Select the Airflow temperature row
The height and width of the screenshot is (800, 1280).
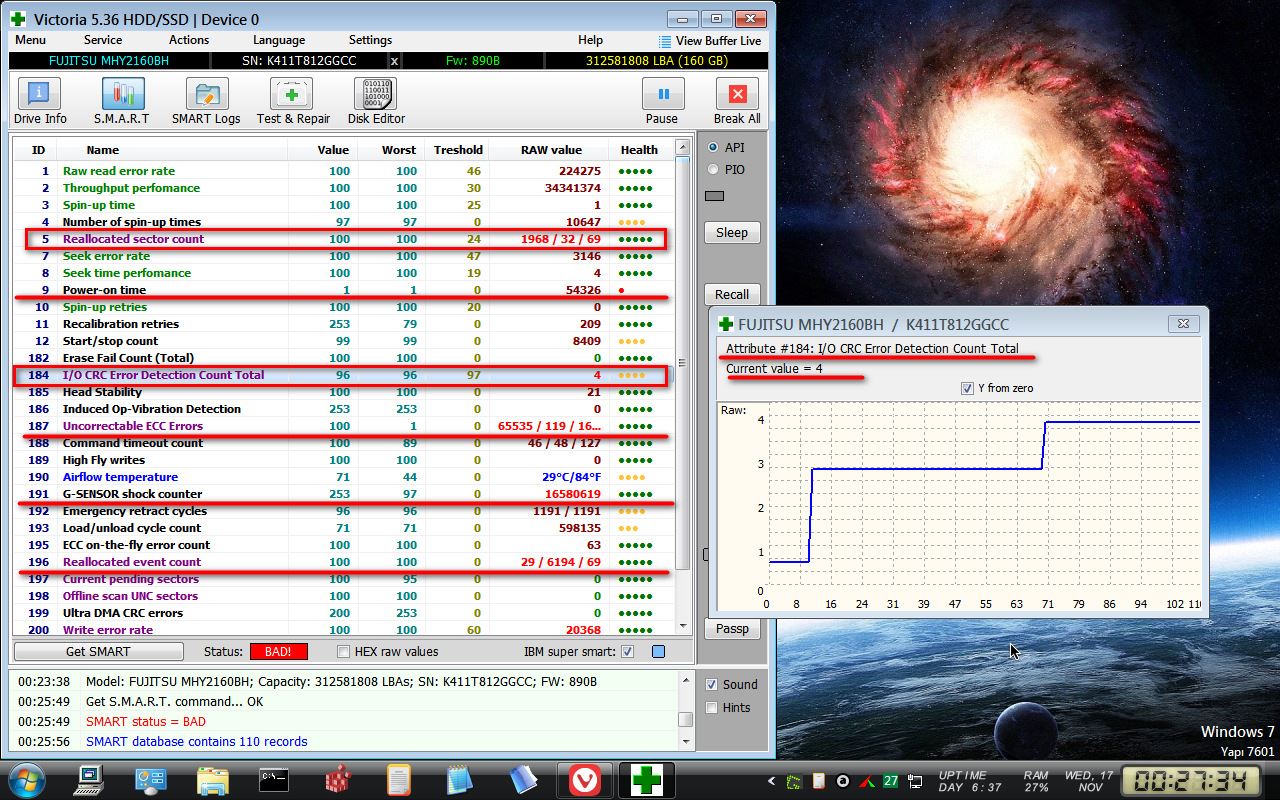pyautogui.click(x=345, y=477)
